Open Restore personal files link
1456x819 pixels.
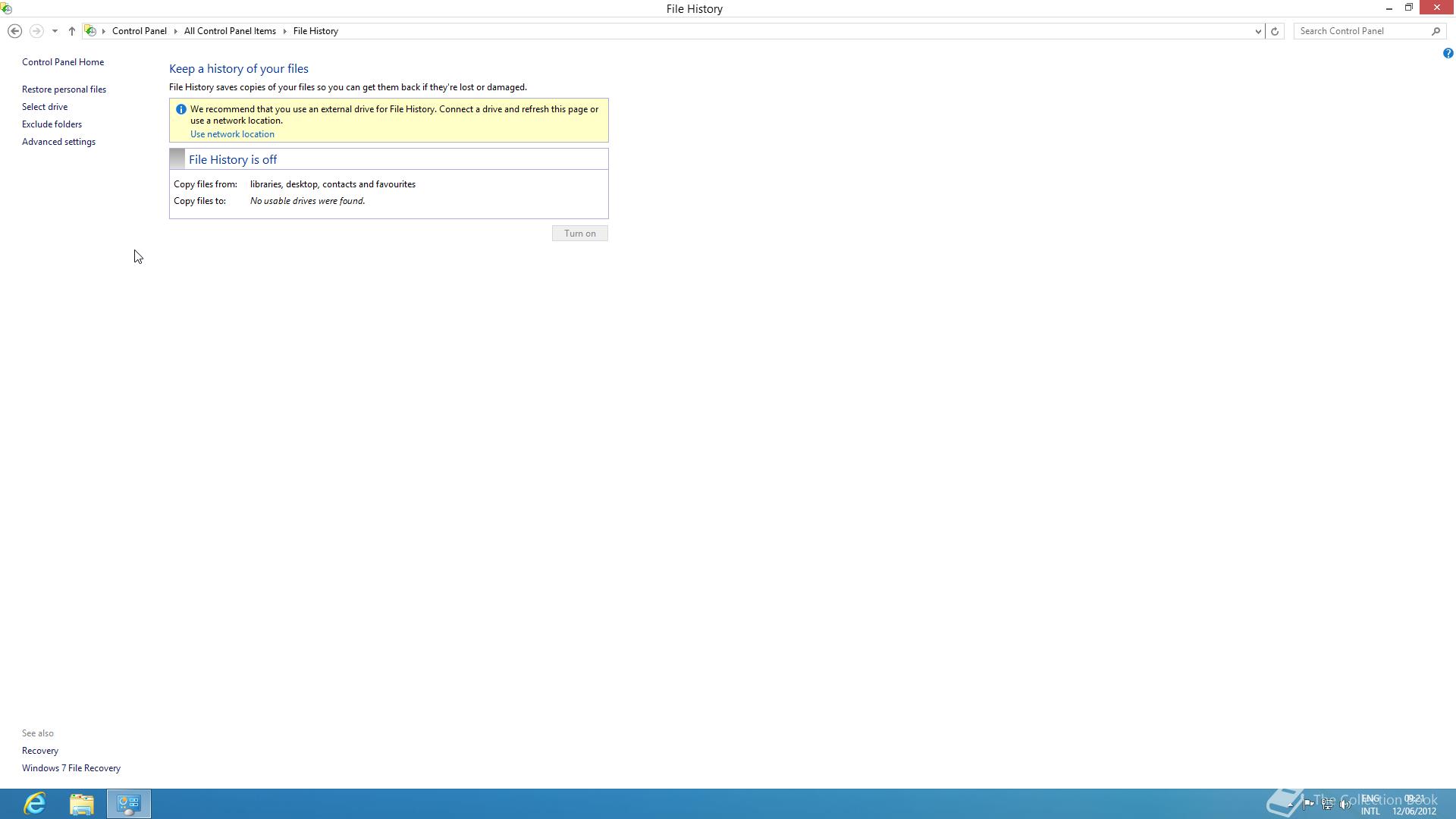(x=64, y=89)
